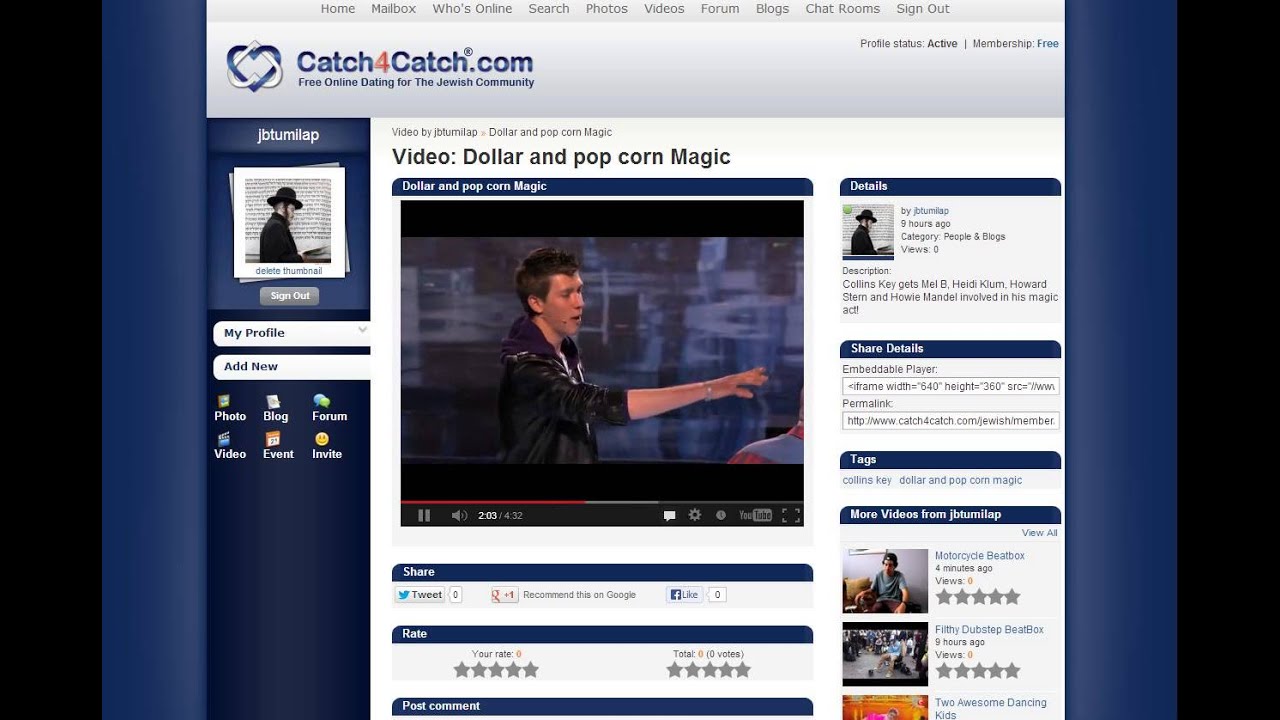Click People & Blogs category link

coord(975,237)
